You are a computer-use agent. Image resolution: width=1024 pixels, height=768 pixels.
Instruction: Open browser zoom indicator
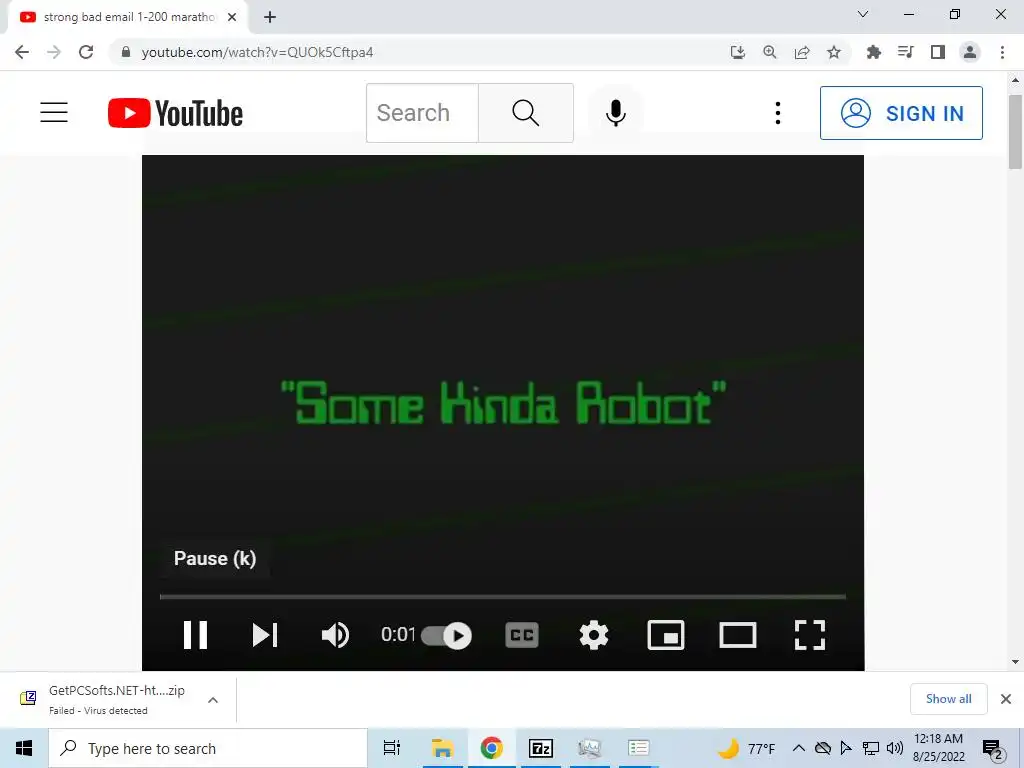click(770, 52)
